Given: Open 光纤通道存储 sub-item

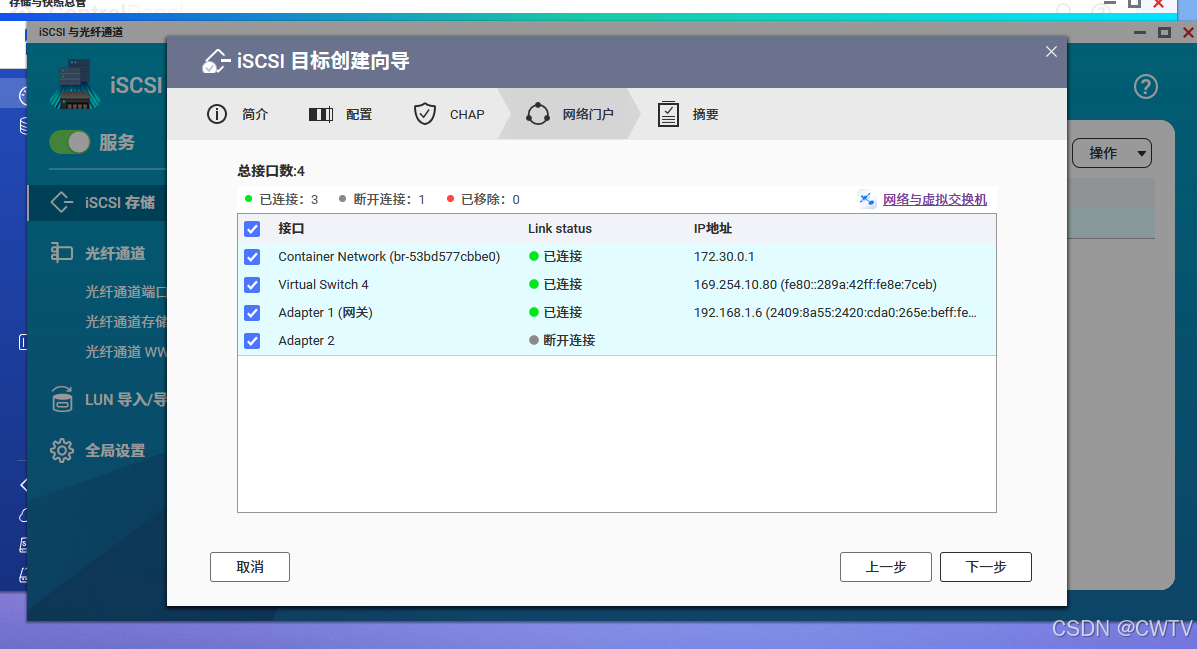Looking at the screenshot, I should pyautogui.click(x=125, y=321).
